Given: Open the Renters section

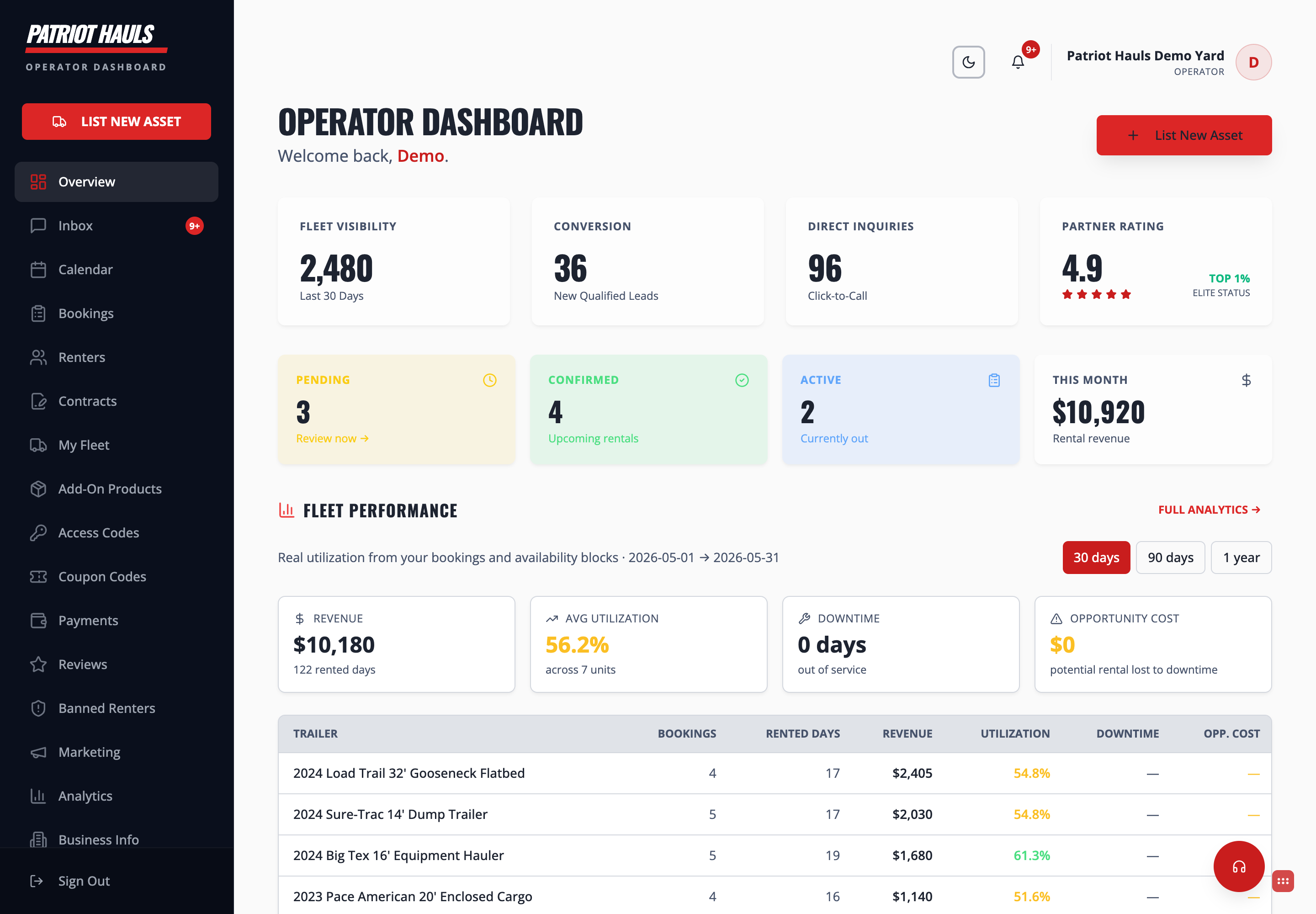Looking at the screenshot, I should click(116, 357).
